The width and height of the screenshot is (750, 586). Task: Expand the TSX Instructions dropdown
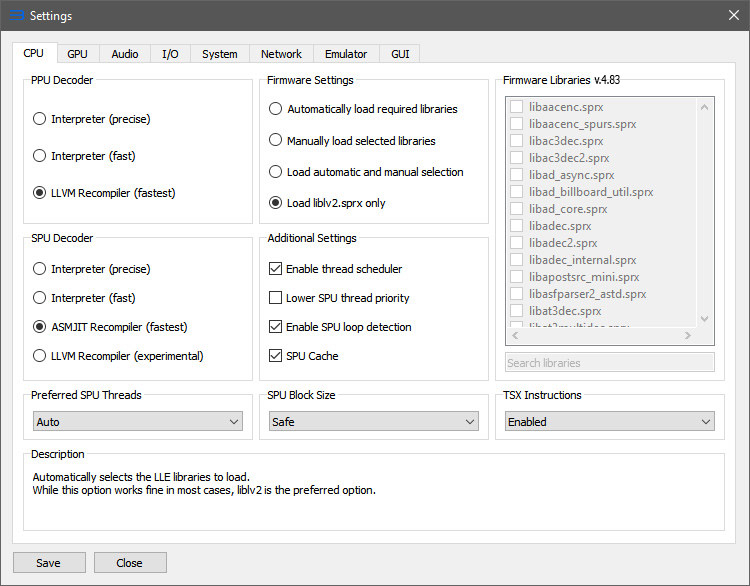(x=609, y=421)
